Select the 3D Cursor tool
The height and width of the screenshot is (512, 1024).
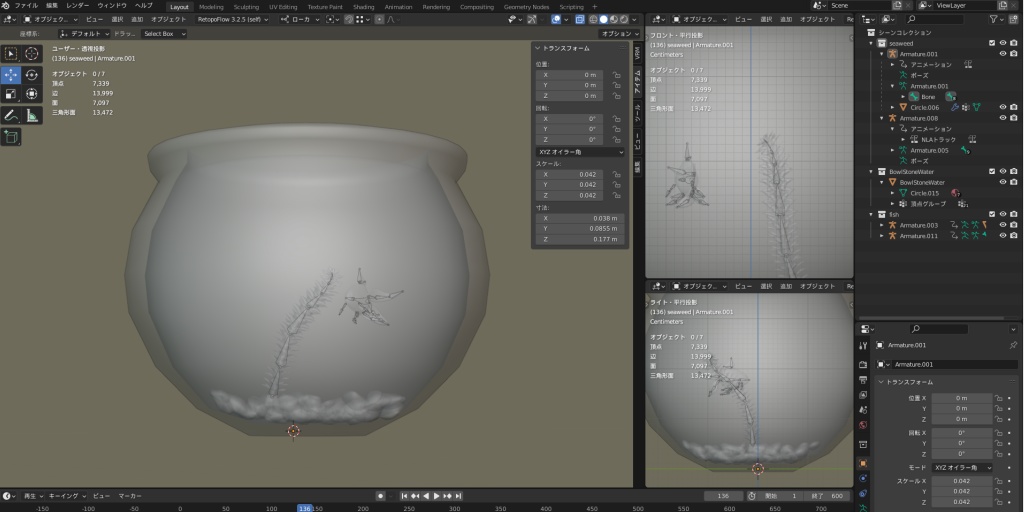tap(31, 54)
